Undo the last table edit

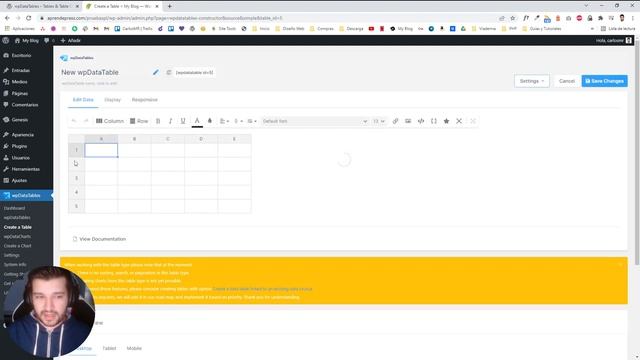(74, 121)
